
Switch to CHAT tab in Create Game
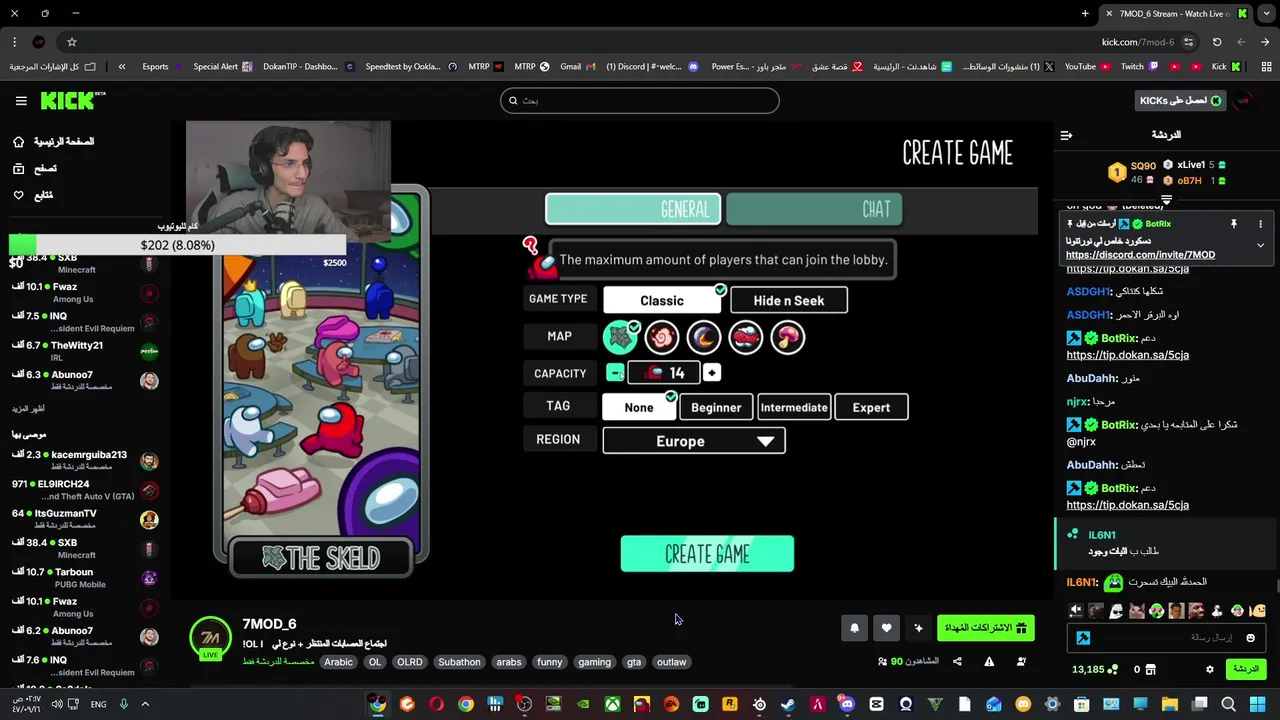(814, 209)
